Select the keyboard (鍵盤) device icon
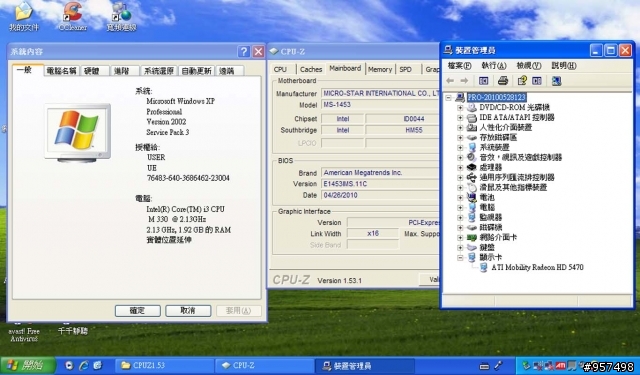The image size is (640, 375). [x=472, y=247]
